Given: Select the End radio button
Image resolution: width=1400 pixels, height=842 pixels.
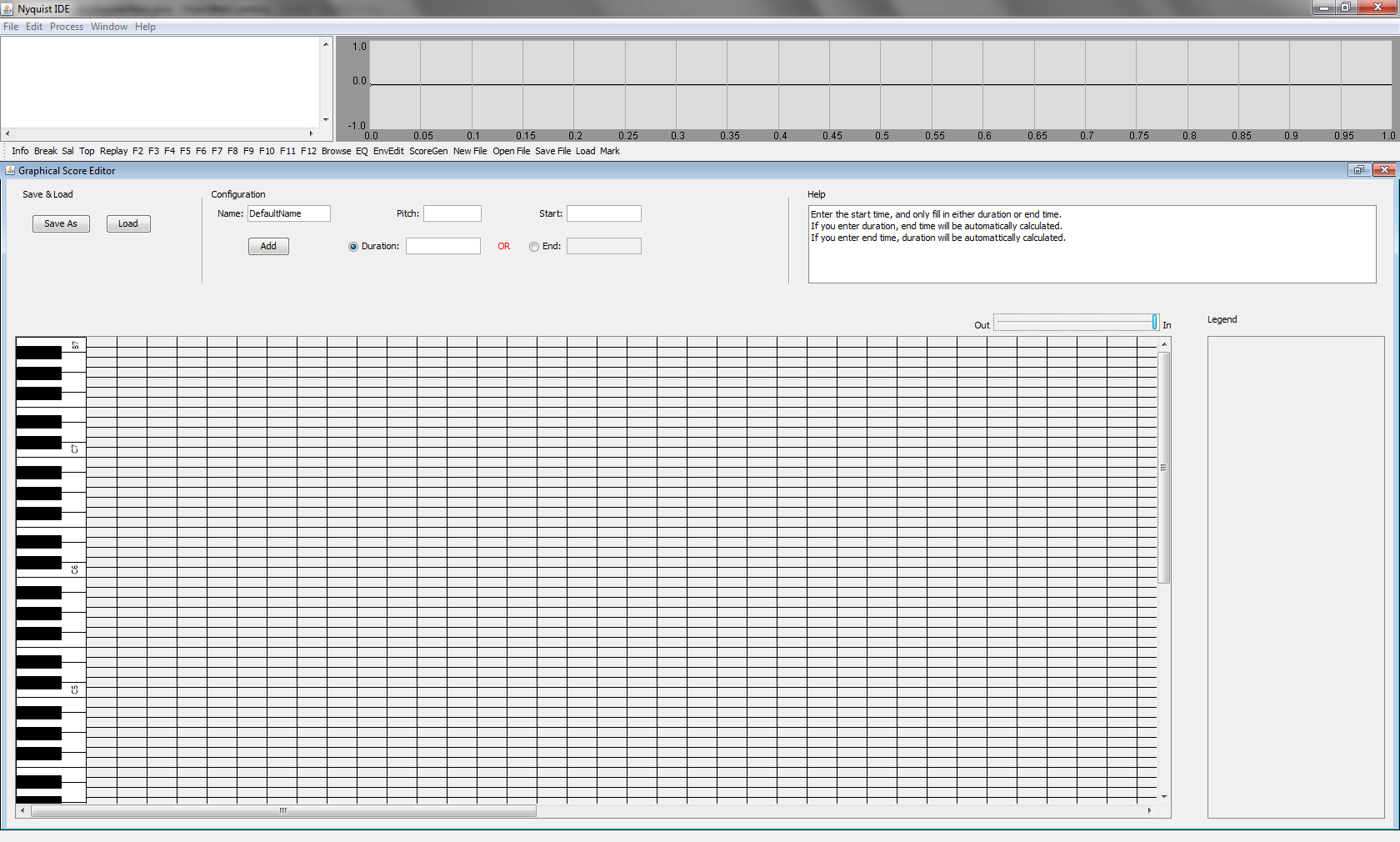Looking at the screenshot, I should 534,247.
